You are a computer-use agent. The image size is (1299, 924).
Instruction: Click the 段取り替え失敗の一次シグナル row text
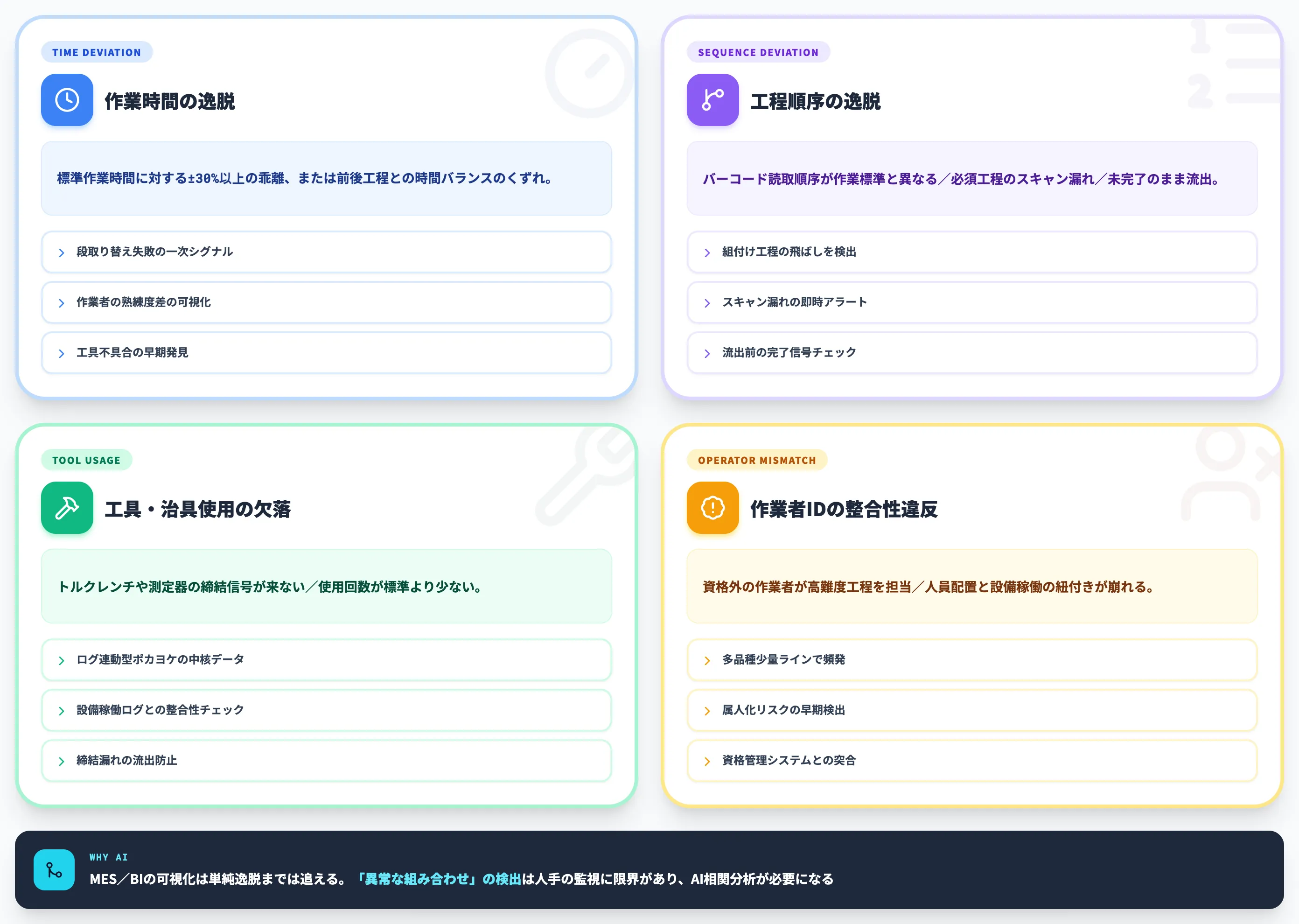click(x=155, y=252)
